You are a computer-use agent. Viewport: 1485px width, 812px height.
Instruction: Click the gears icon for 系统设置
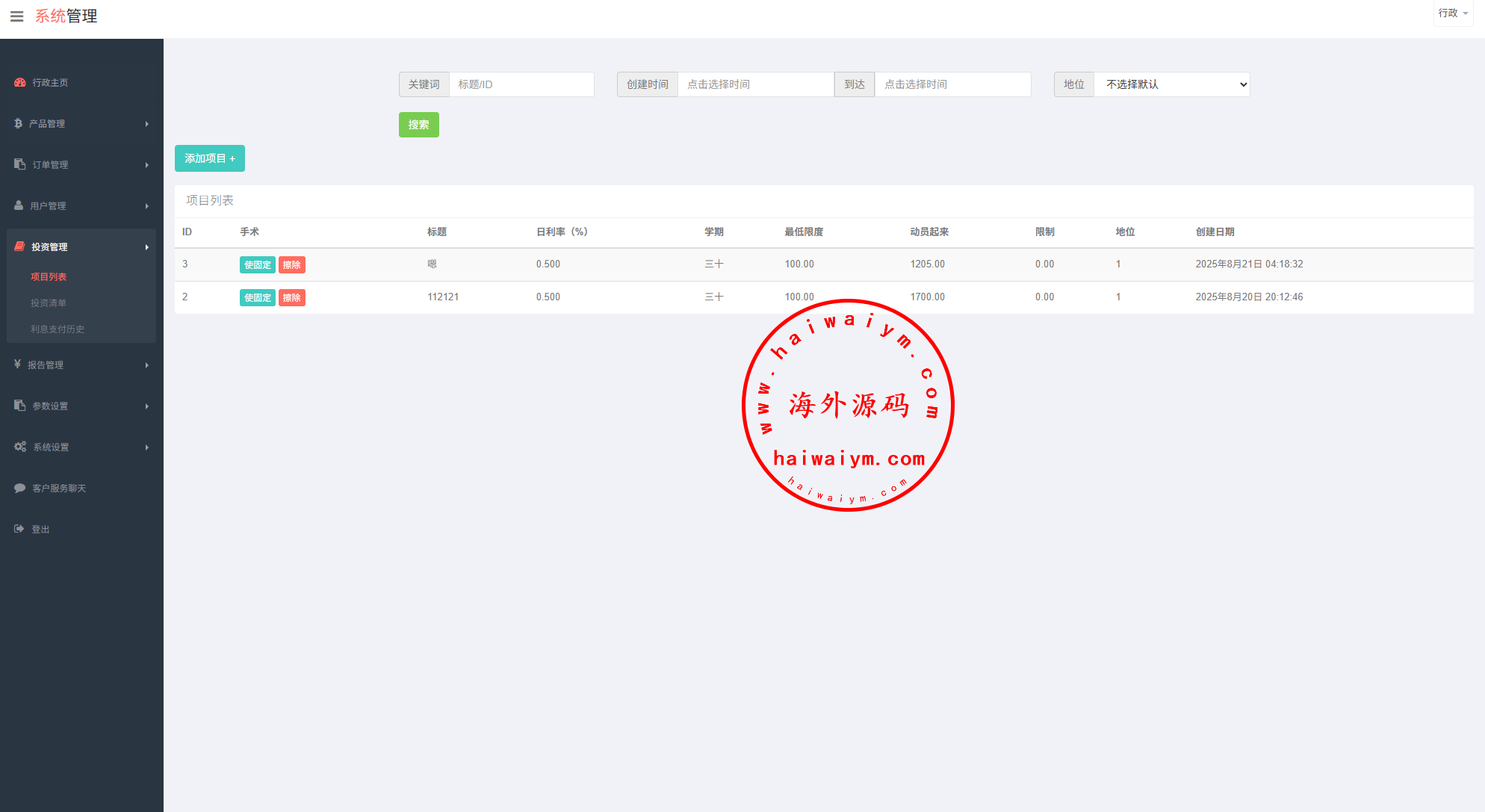coord(20,447)
